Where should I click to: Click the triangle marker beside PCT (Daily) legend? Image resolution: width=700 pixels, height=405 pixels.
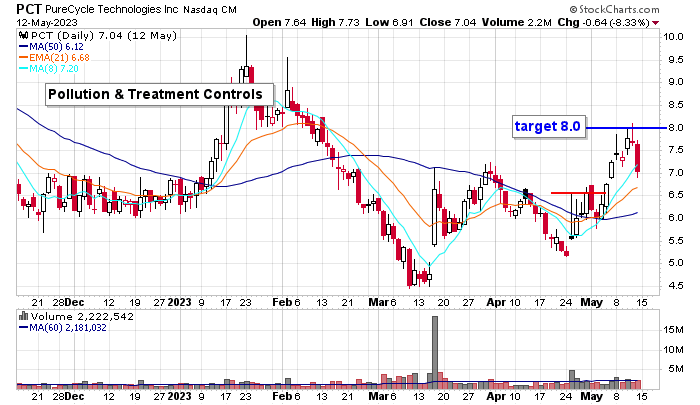[21, 36]
